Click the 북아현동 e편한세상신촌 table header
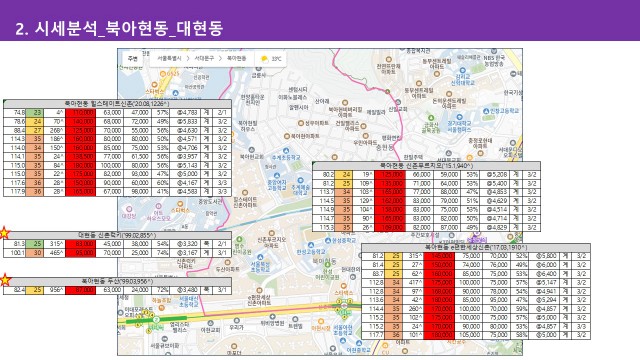The image size is (640, 360). [476, 247]
